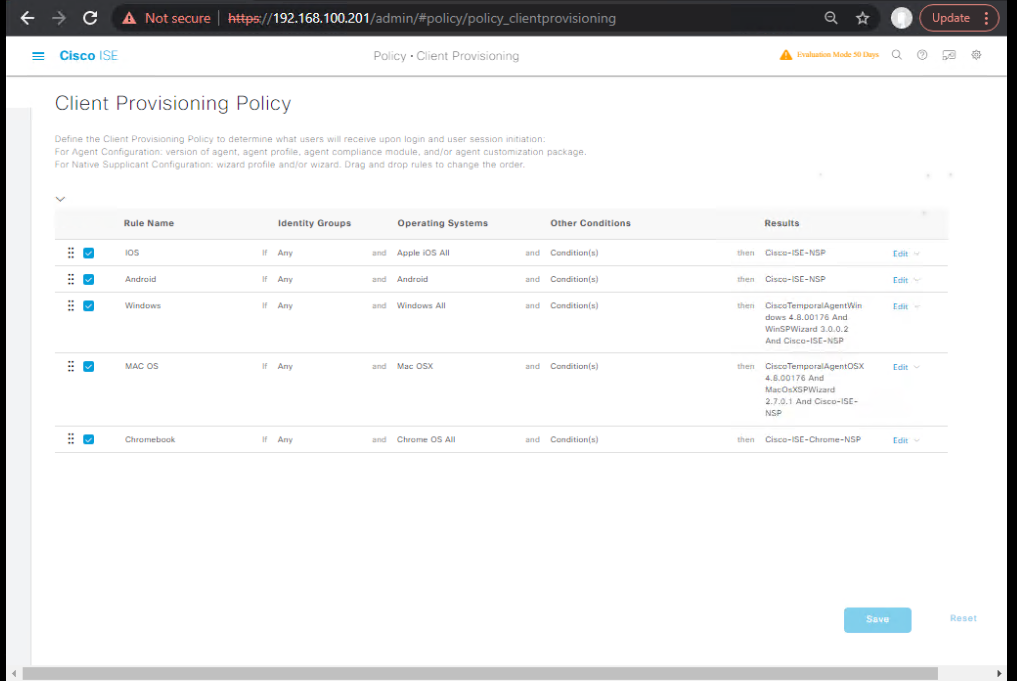Screen dimensions: 1017x681
Task: Save the client provisioning policy
Action: tap(878, 619)
